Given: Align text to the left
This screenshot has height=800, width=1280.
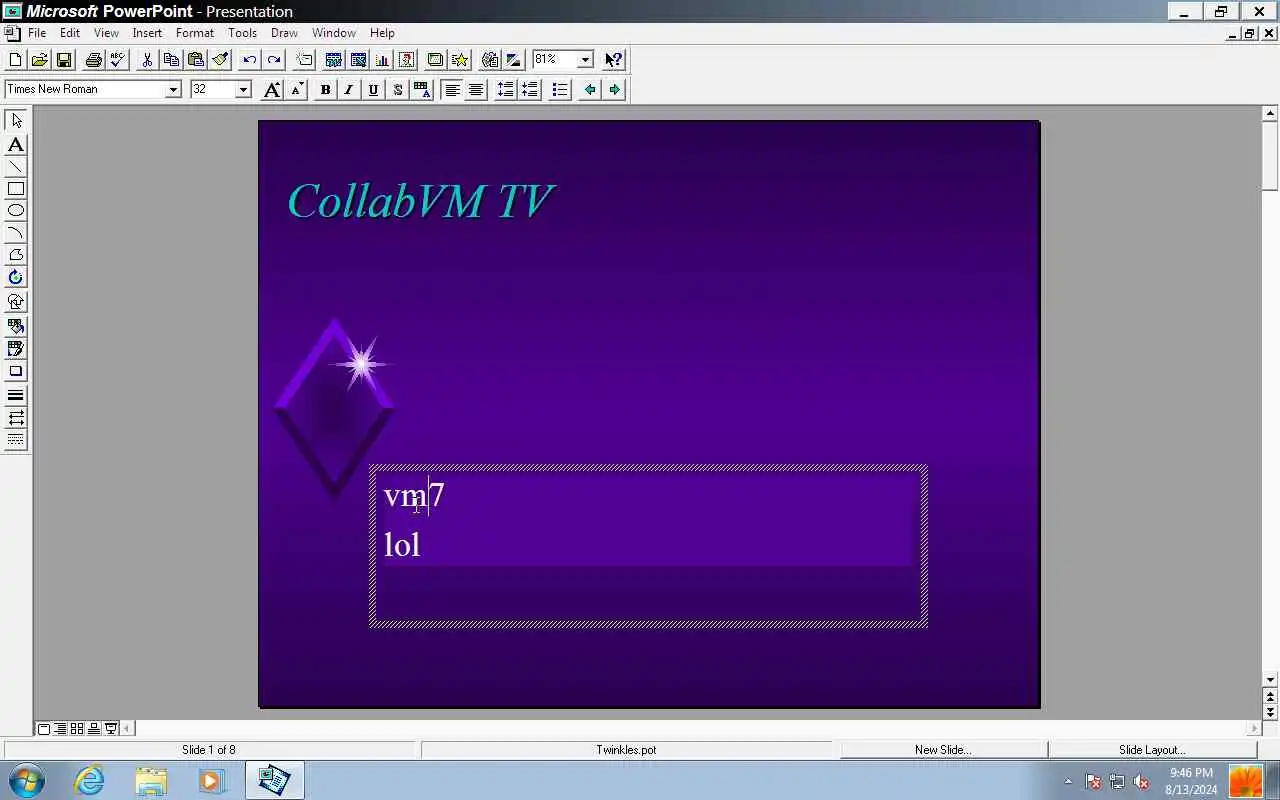Looking at the screenshot, I should 452,90.
